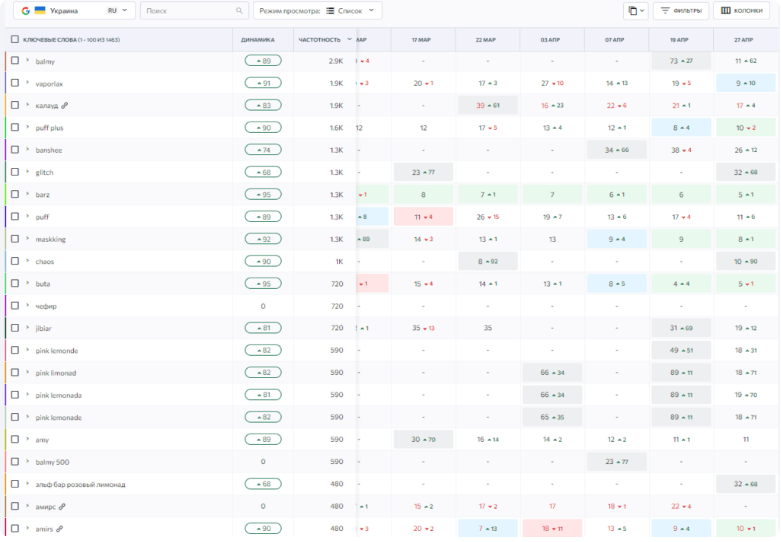Check the balmy row checkbox
The image size is (781, 542).
click(15, 60)
